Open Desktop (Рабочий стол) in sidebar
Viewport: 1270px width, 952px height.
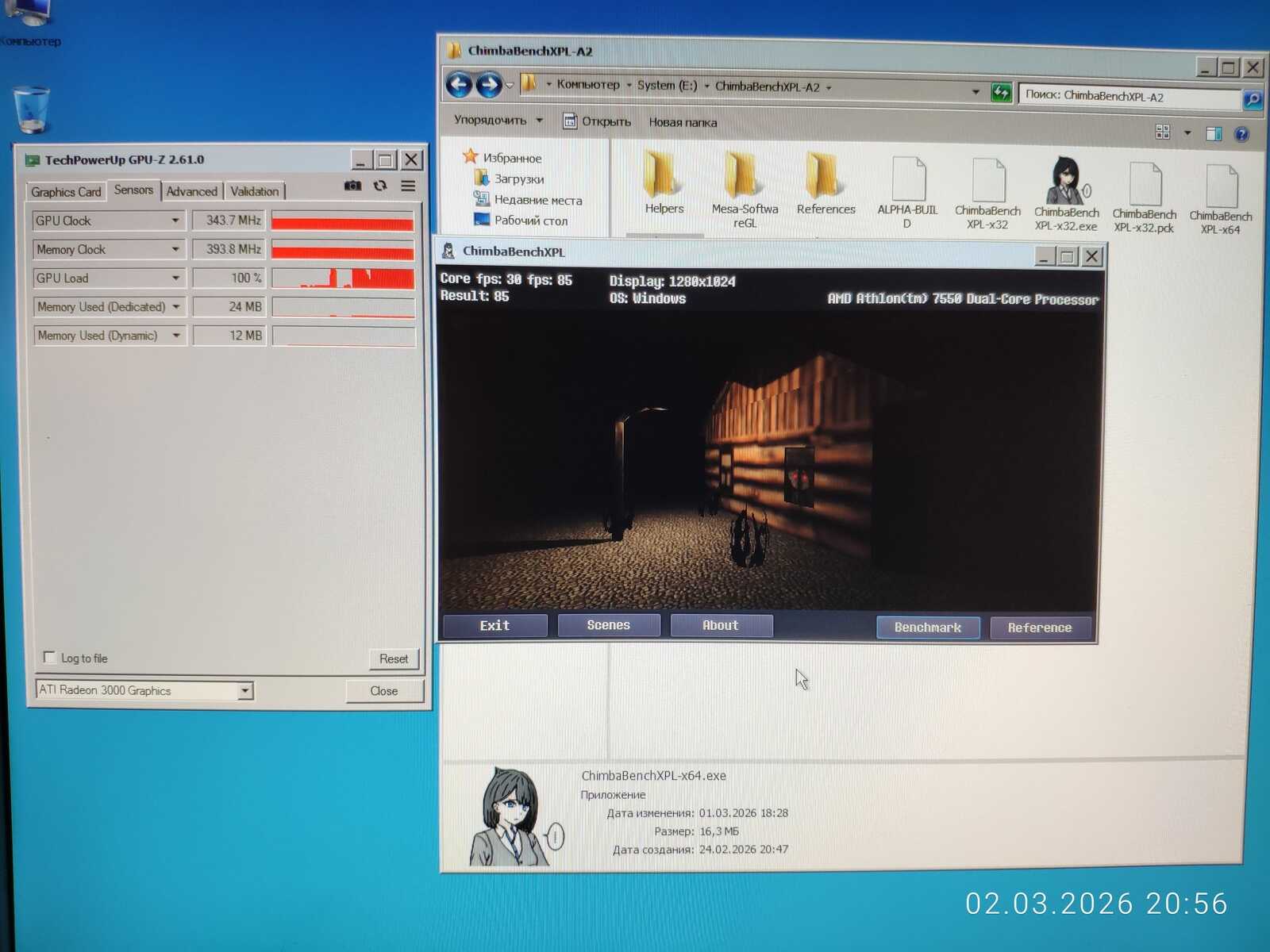(x=530, y=220)
